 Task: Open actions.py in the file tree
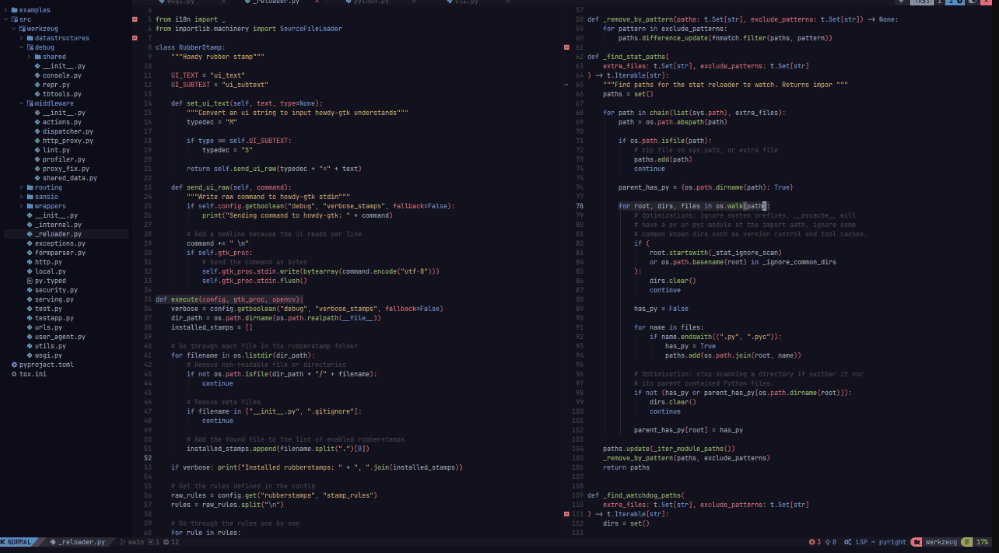click(x=62, y=122)
